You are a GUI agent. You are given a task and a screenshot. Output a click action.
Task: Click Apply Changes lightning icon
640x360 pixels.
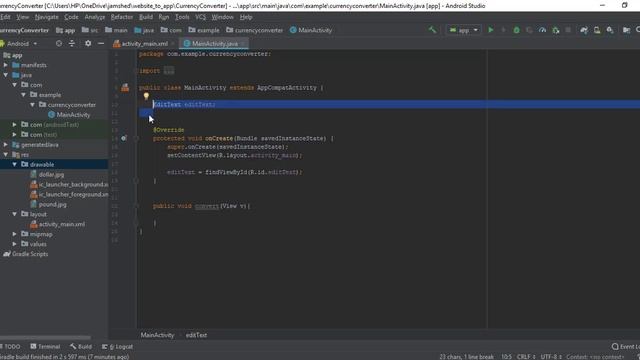pos(503,30)
